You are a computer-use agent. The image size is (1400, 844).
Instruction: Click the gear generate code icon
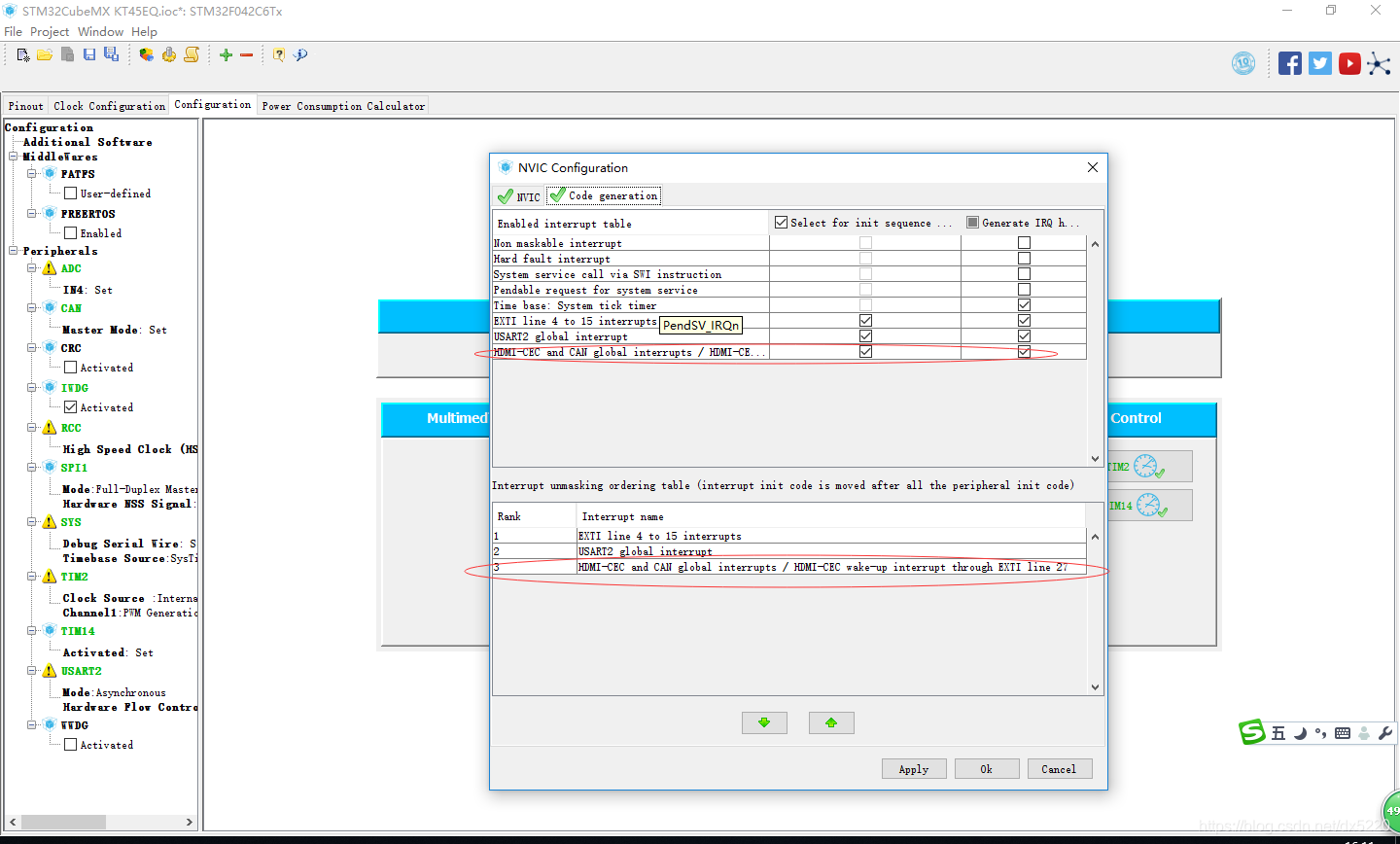tap(169, 55)
